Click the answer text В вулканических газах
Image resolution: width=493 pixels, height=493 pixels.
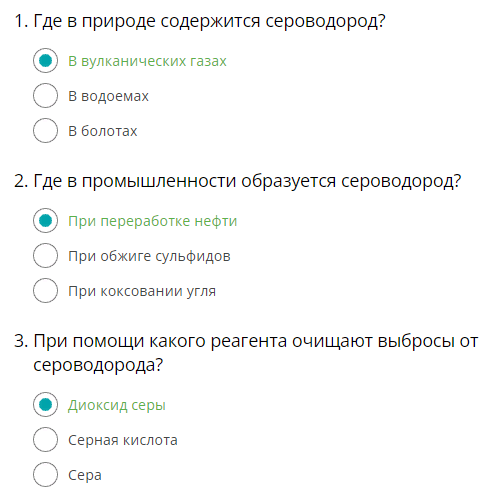(x=147, y=61)
